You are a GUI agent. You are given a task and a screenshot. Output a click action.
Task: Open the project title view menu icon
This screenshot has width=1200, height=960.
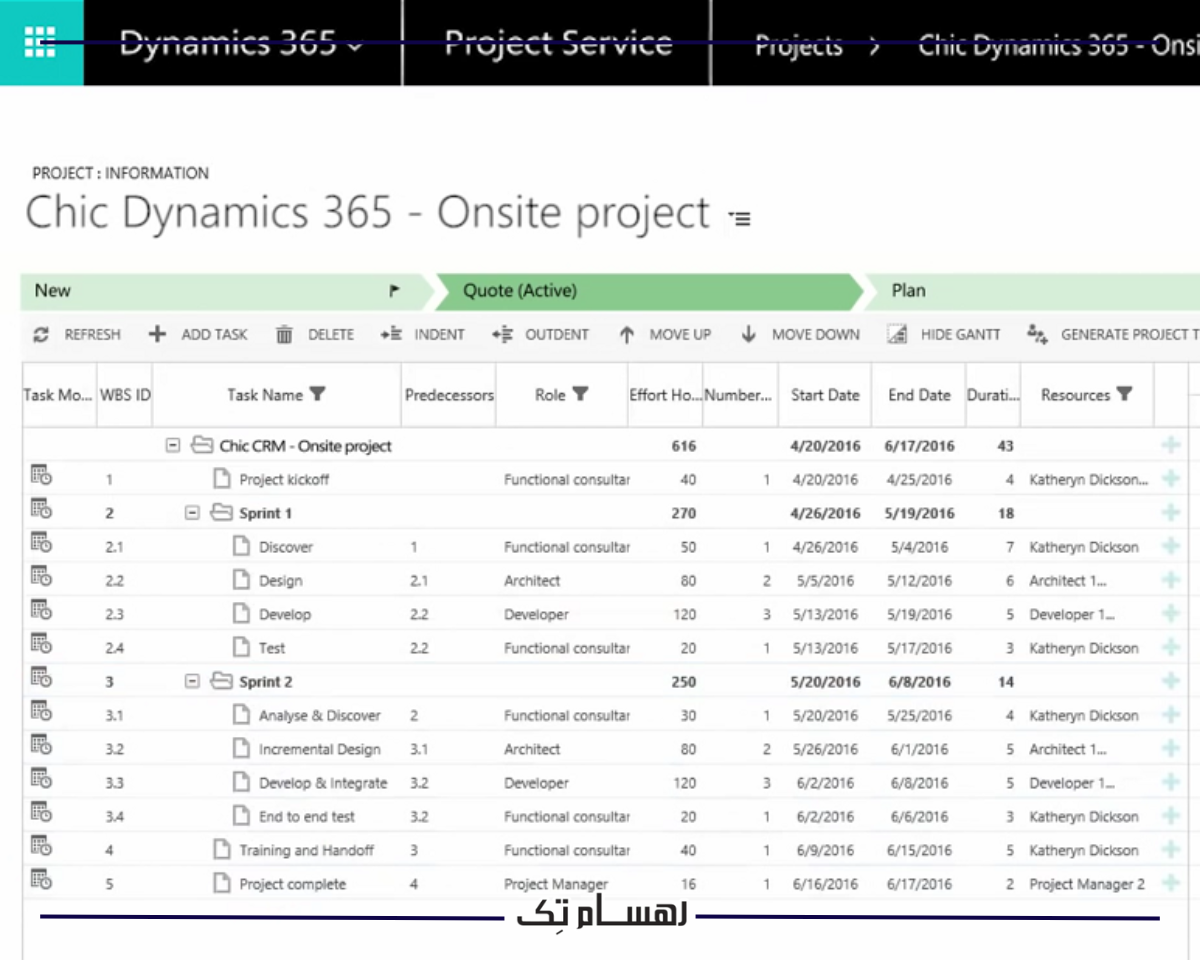click(739, 217)
